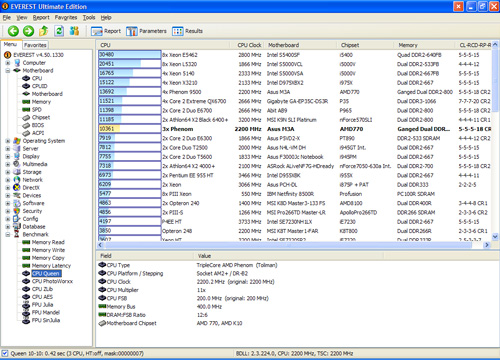Click the Field column header
Viewport: 500px width, 360px height.
[x=145, y=256]
